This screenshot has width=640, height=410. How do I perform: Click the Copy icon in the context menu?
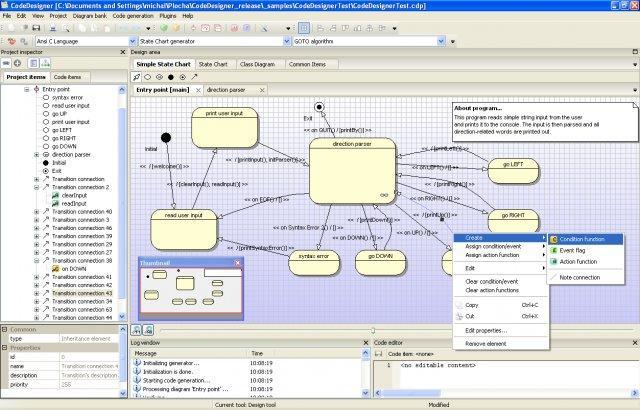click(x=460, y=305)
